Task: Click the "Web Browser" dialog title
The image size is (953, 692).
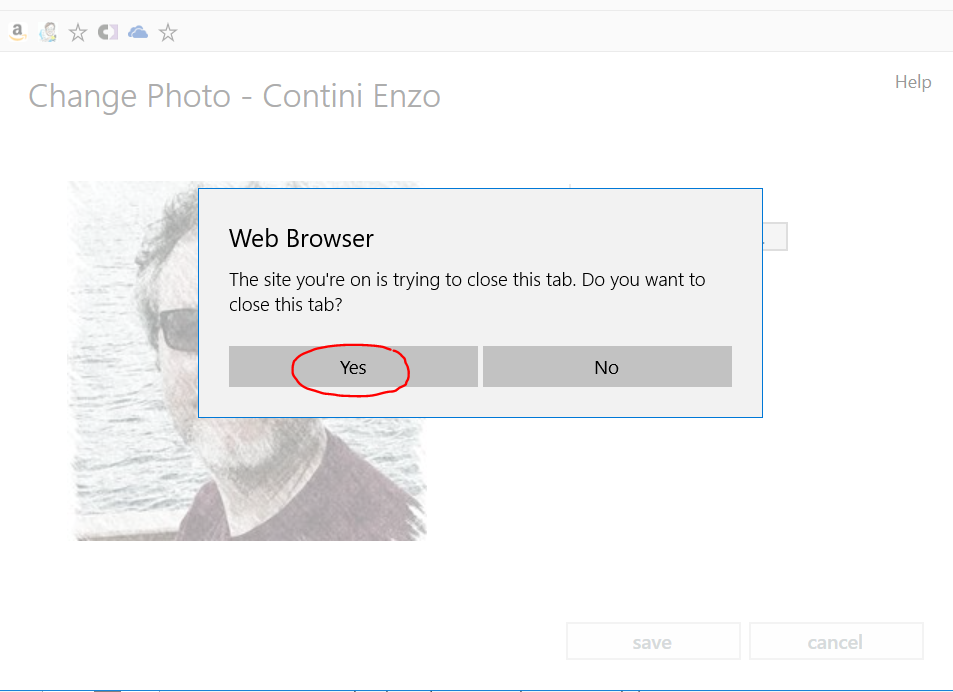Action: click(x=301, y=238)
